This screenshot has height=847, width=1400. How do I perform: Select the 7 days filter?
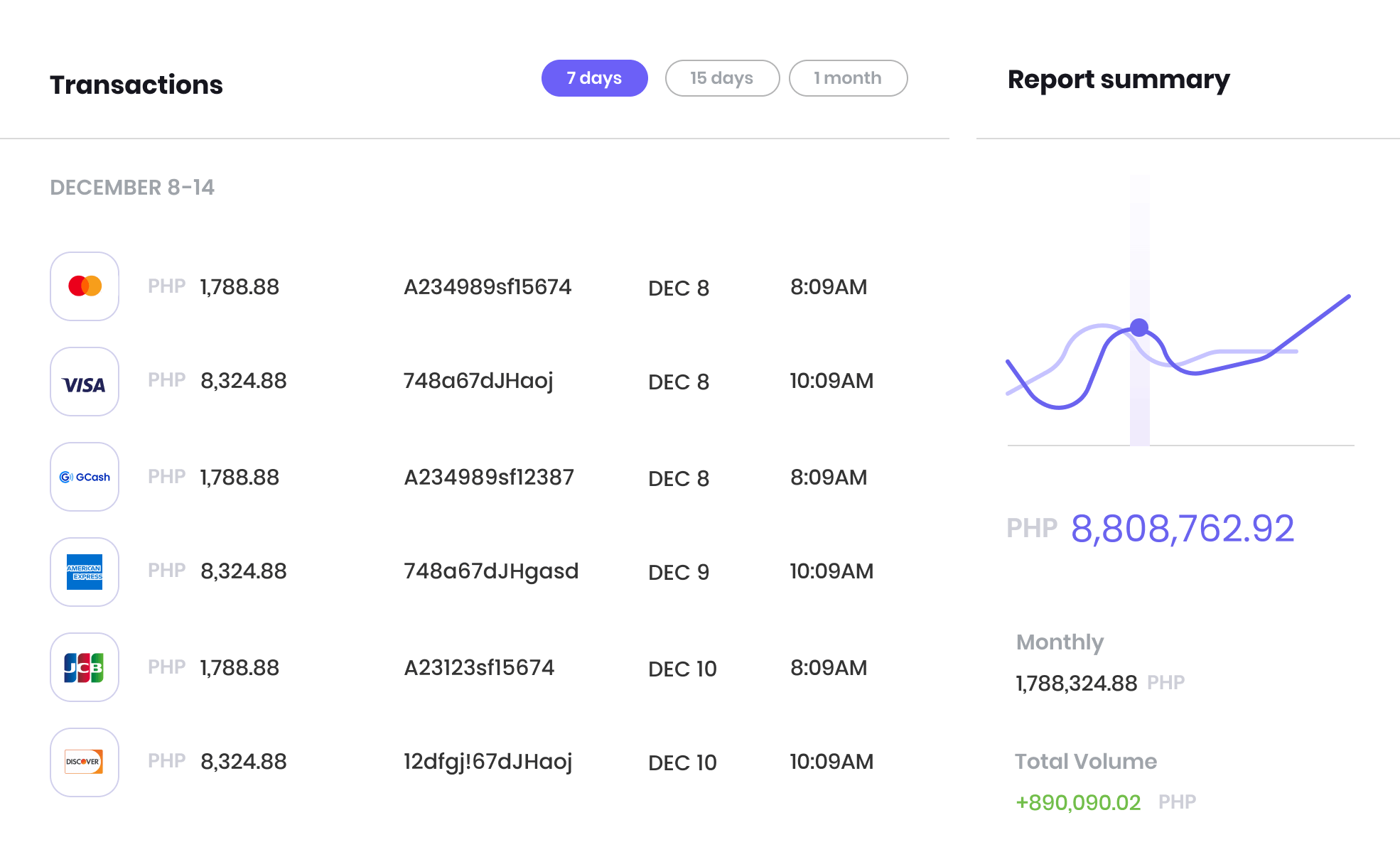point(594,78)
